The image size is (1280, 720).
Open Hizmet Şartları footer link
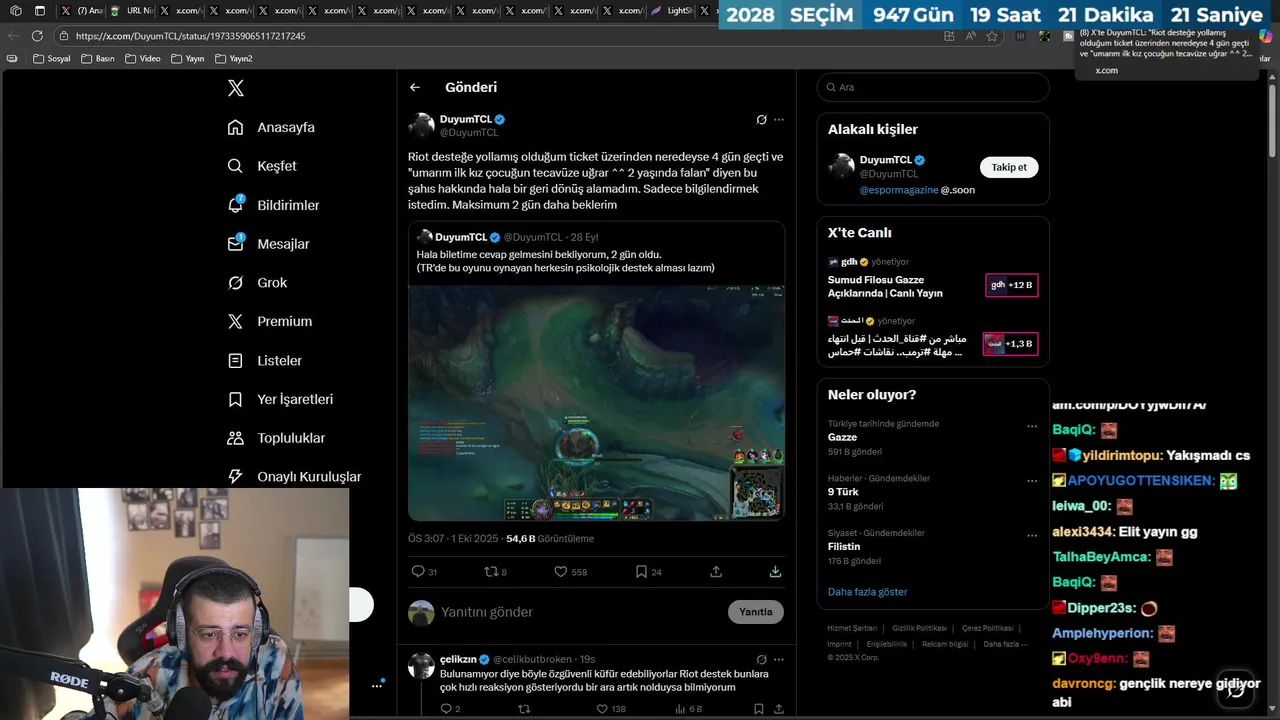852,628
